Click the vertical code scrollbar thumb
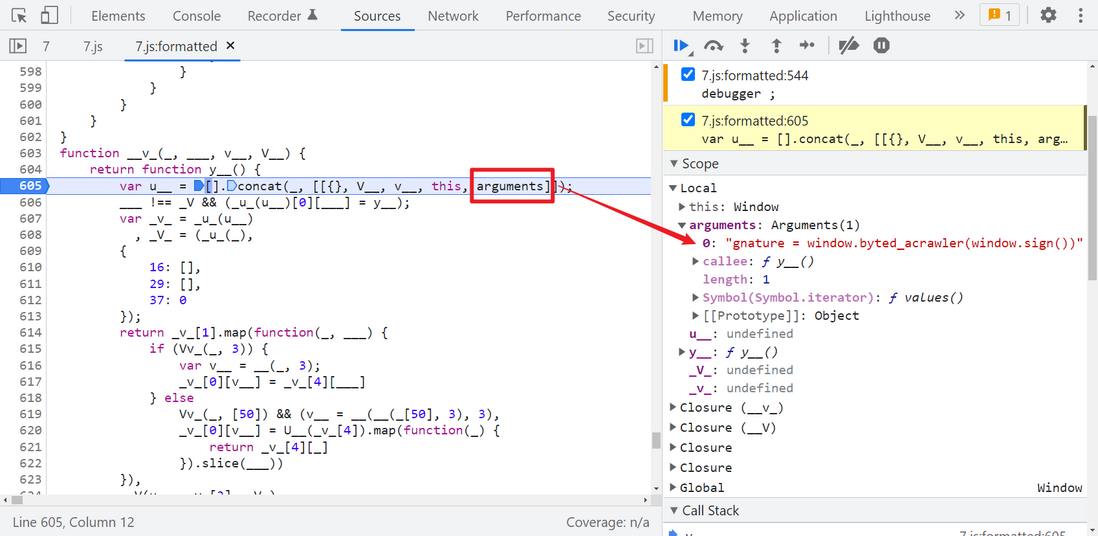1098x536 pixels. pyautogui.click(x=656, y=440)
